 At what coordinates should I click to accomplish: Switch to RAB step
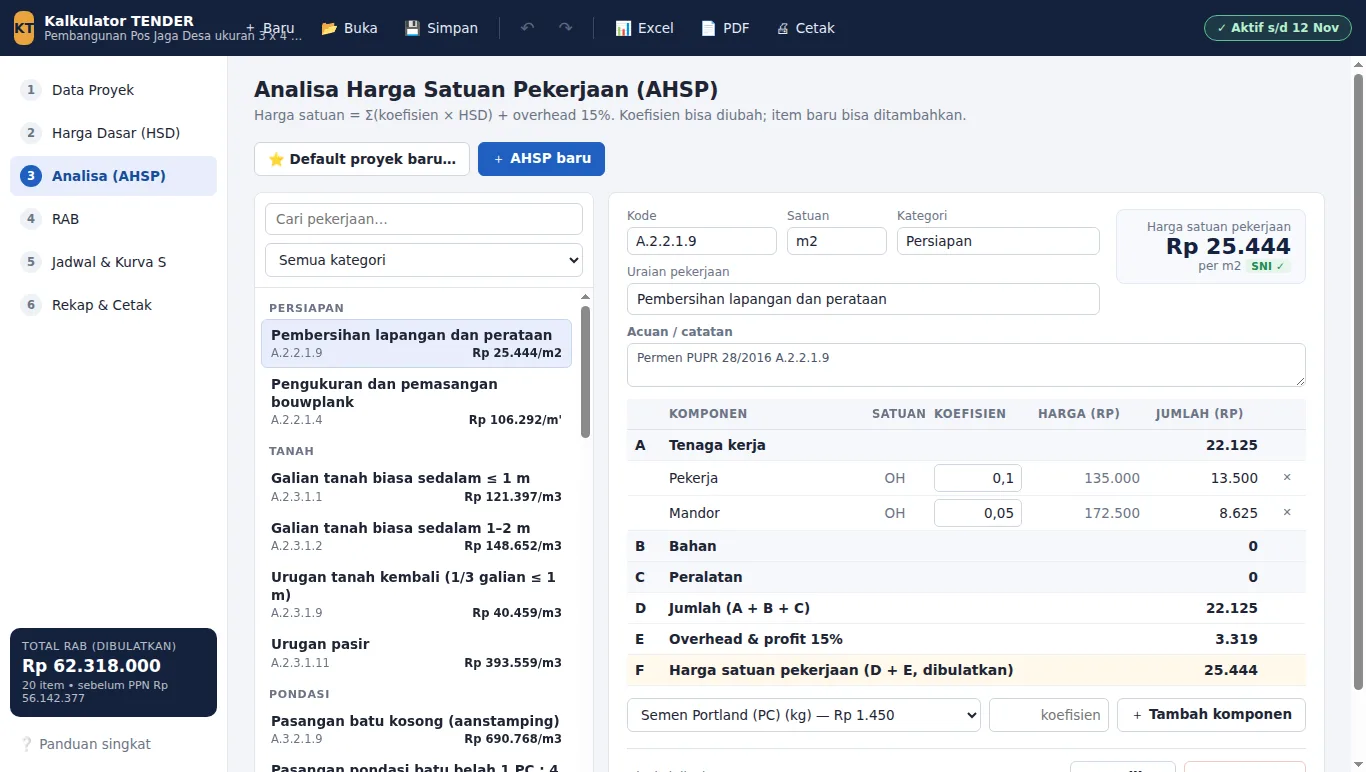113,219
